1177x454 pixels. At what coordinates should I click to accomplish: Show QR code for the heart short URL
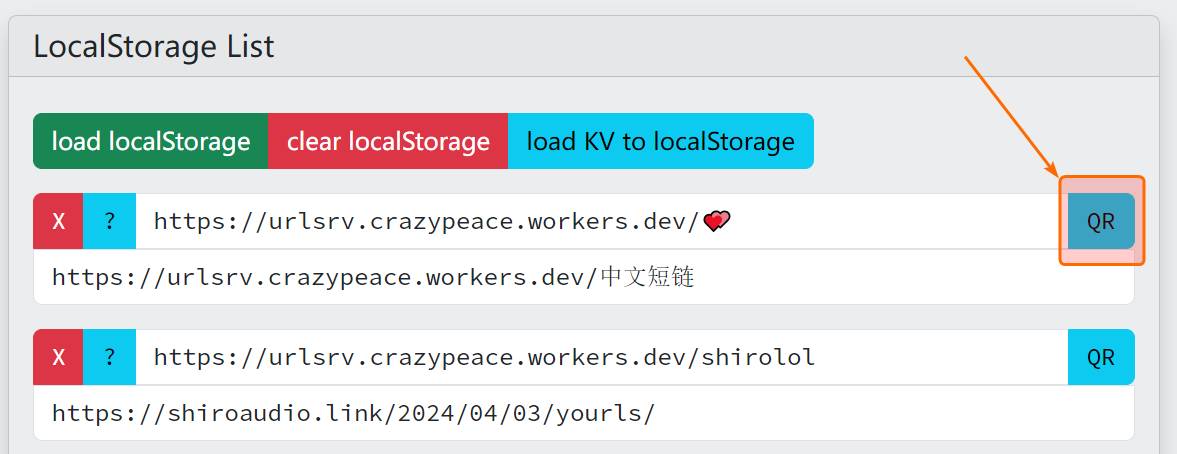[1100, 221]
